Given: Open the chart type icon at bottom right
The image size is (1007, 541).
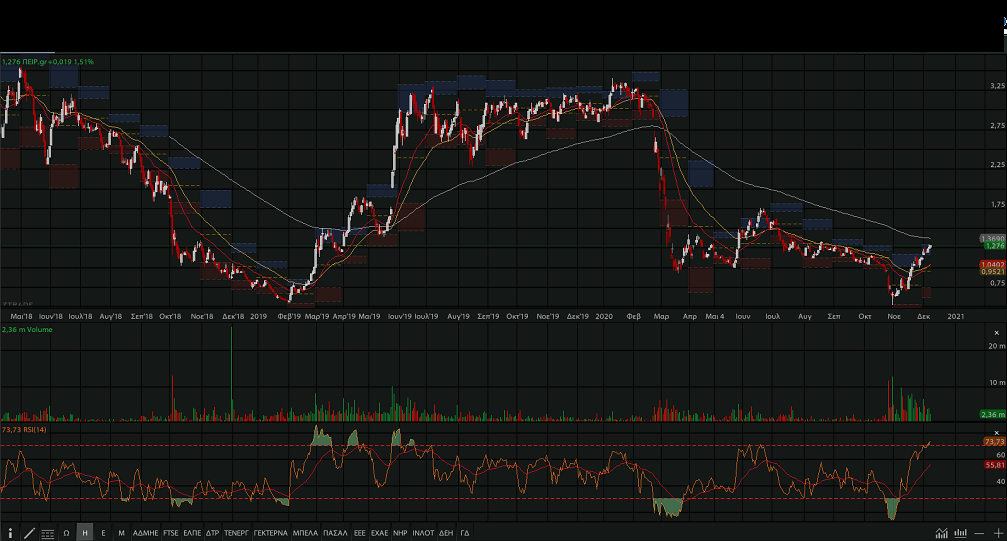Looking at the screenshot, I should (x=942, y=533).
